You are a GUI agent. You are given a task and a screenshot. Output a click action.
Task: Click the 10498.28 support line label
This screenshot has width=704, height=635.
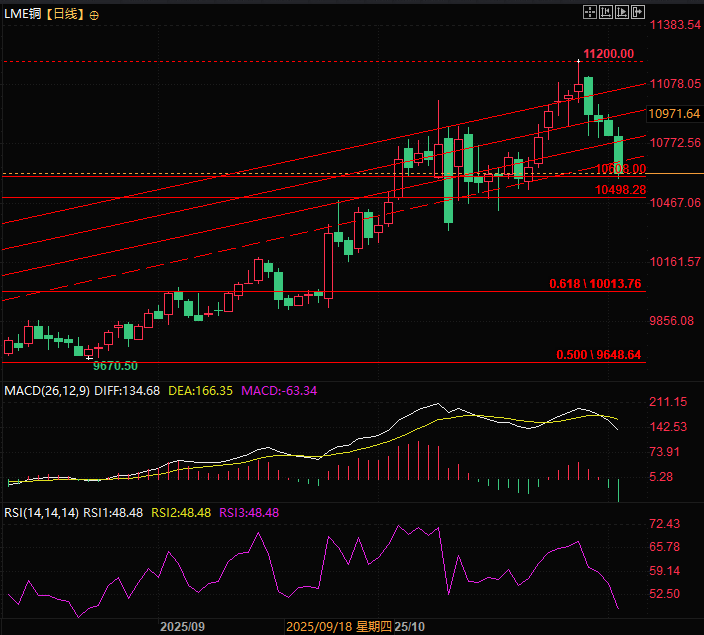click(620, 190)
